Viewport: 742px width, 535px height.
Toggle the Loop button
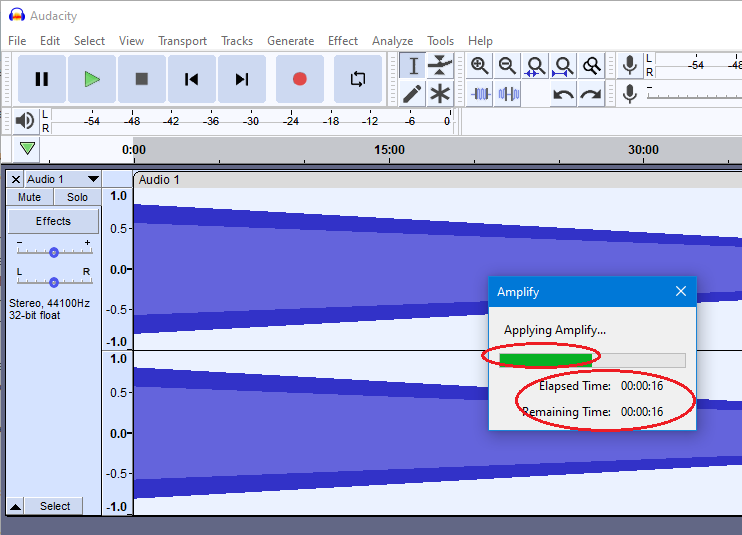(358, 79)
